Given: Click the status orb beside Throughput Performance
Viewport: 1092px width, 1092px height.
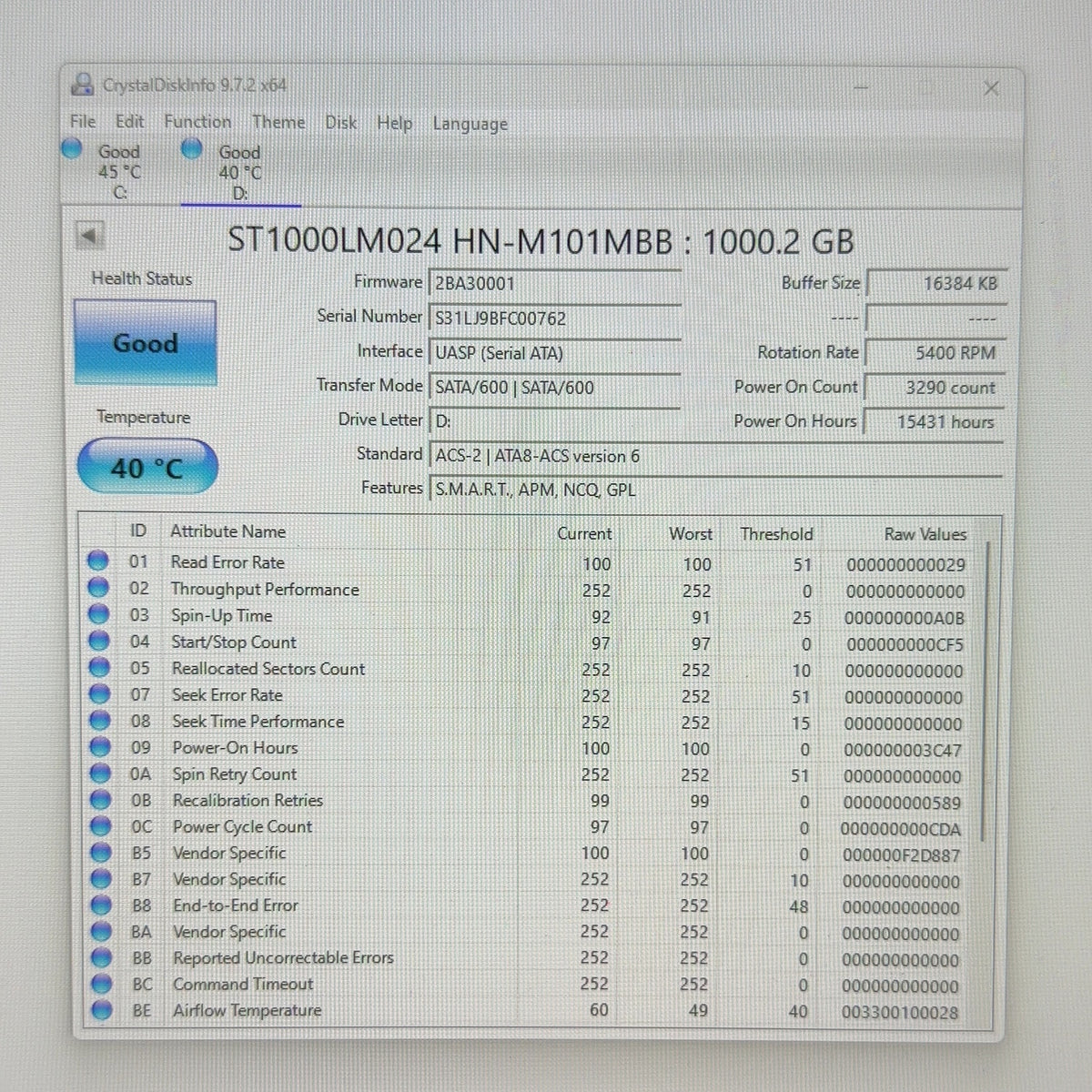Looking at the screenshot, I should coord(98,588).
